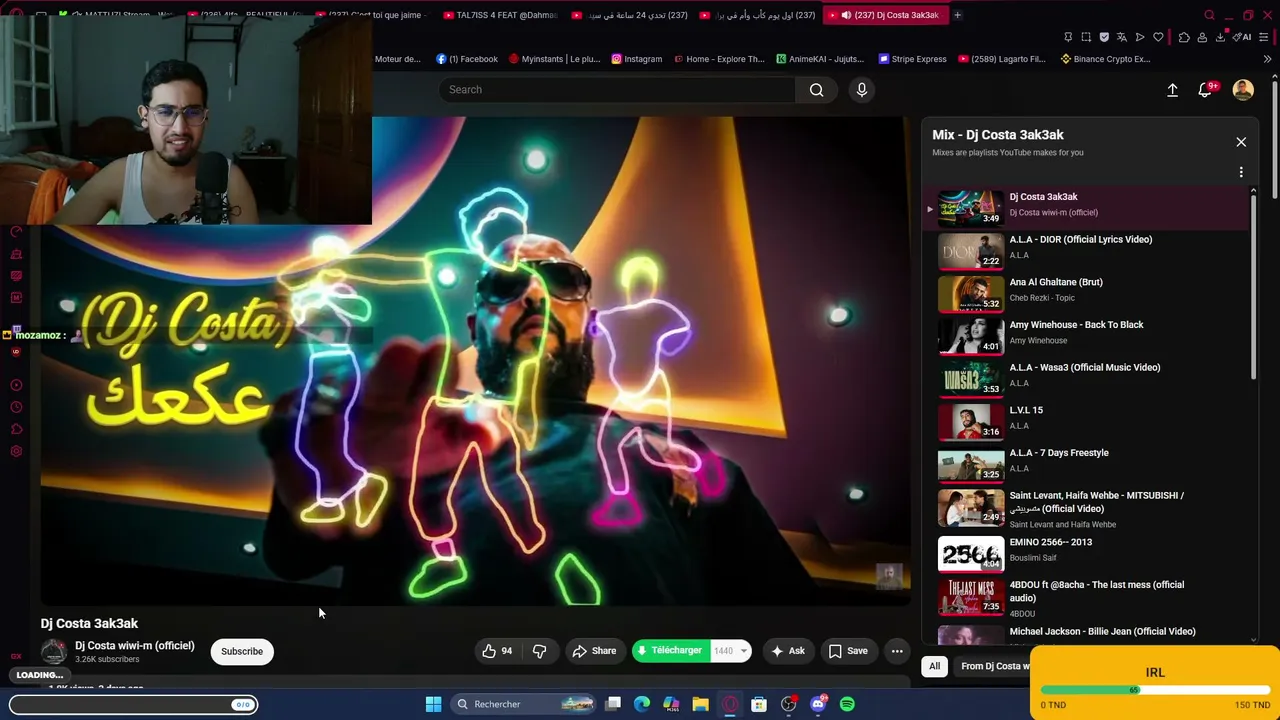The width and height of the screenshot is (1280, 720).
Task: Open a new browser tab
Action: (957, 15)
